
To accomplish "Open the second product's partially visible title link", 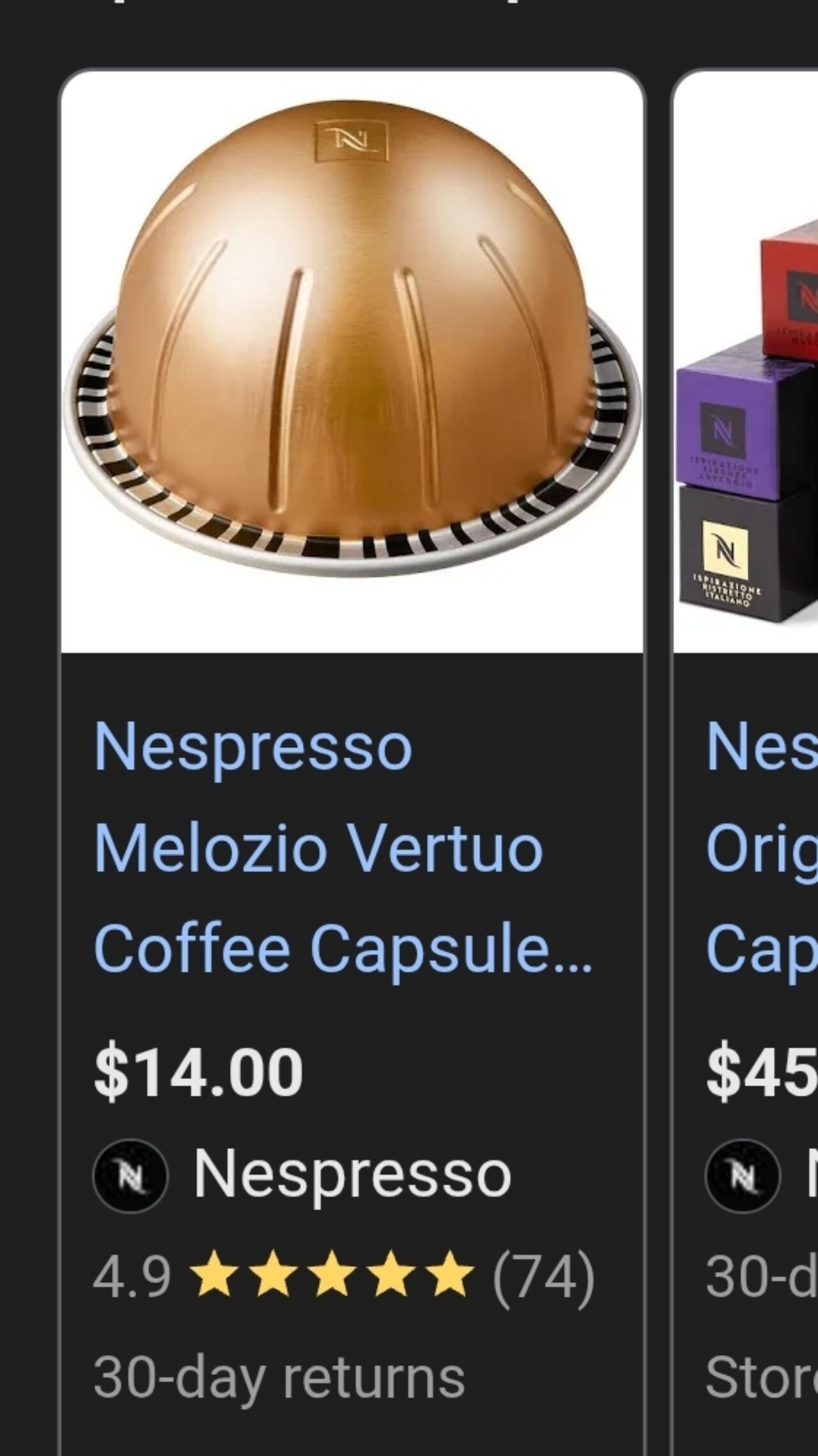I will (762, 847).
